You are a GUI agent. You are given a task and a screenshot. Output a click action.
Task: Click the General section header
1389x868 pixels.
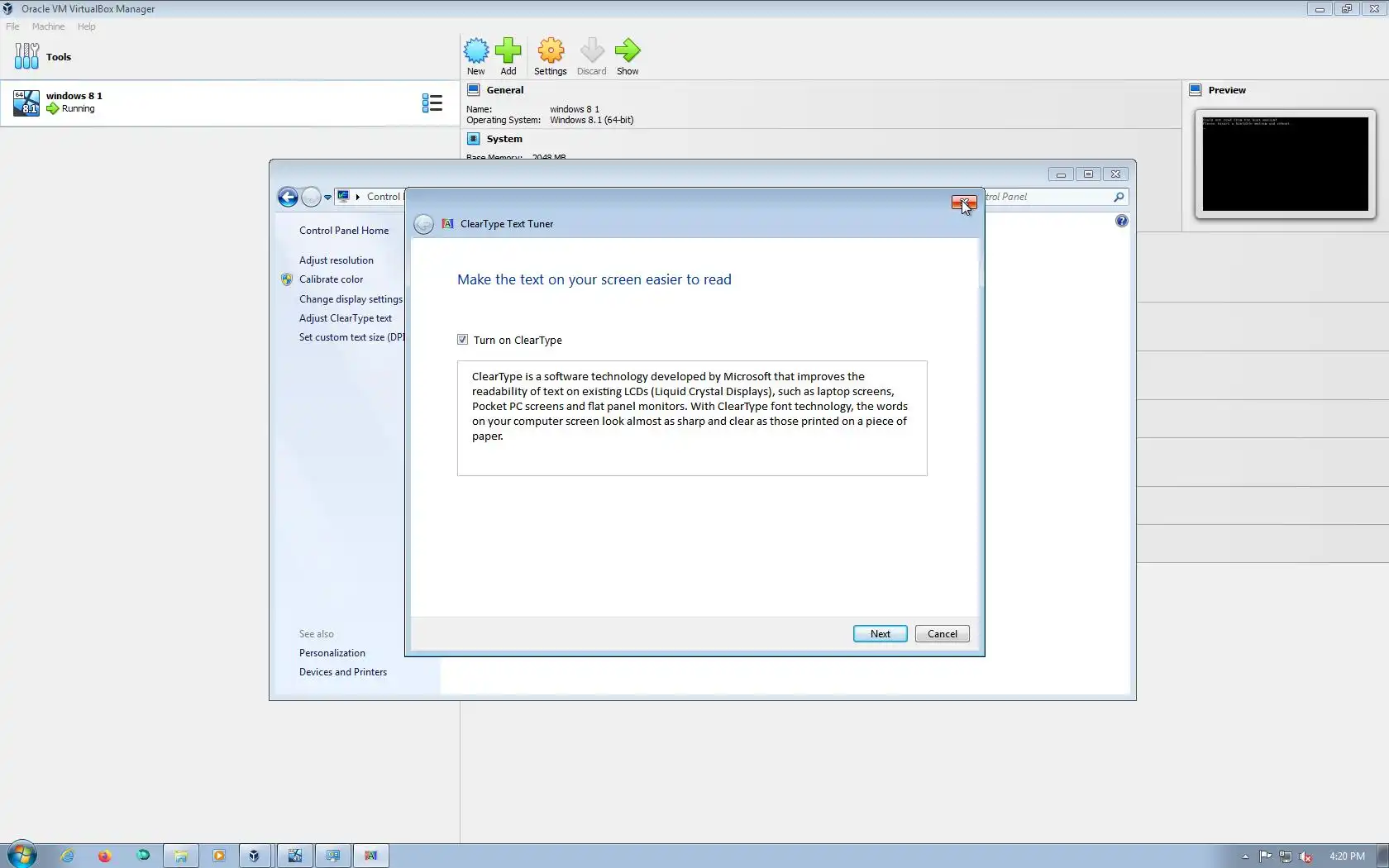pos(505,90)
